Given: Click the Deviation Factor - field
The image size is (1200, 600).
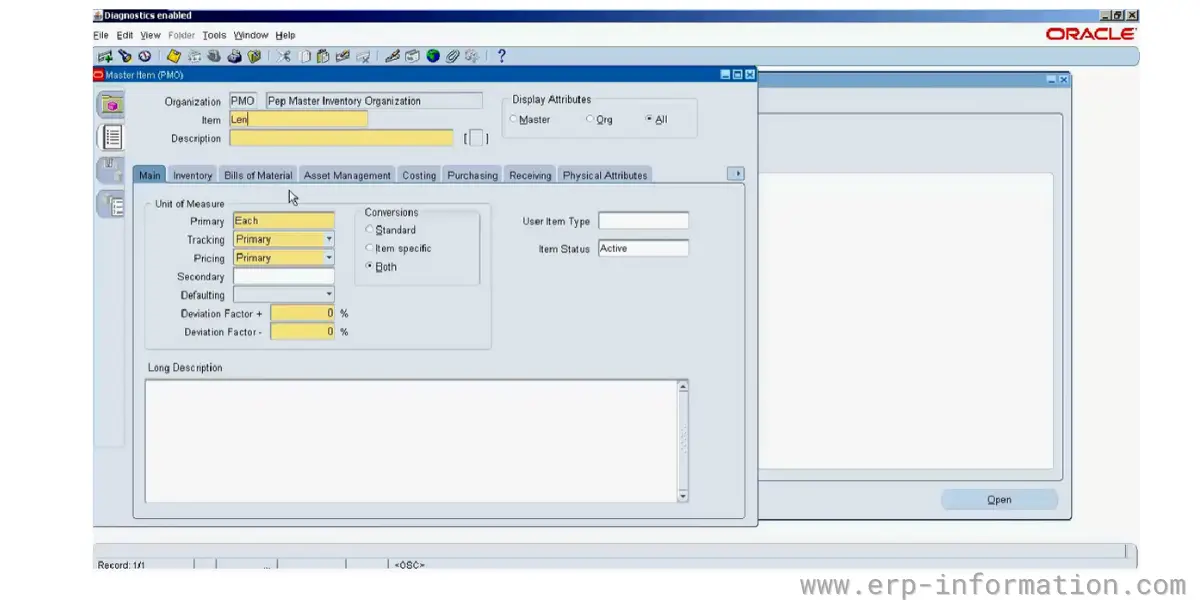Looking at the screenshot, I should (x=303, y=332).
